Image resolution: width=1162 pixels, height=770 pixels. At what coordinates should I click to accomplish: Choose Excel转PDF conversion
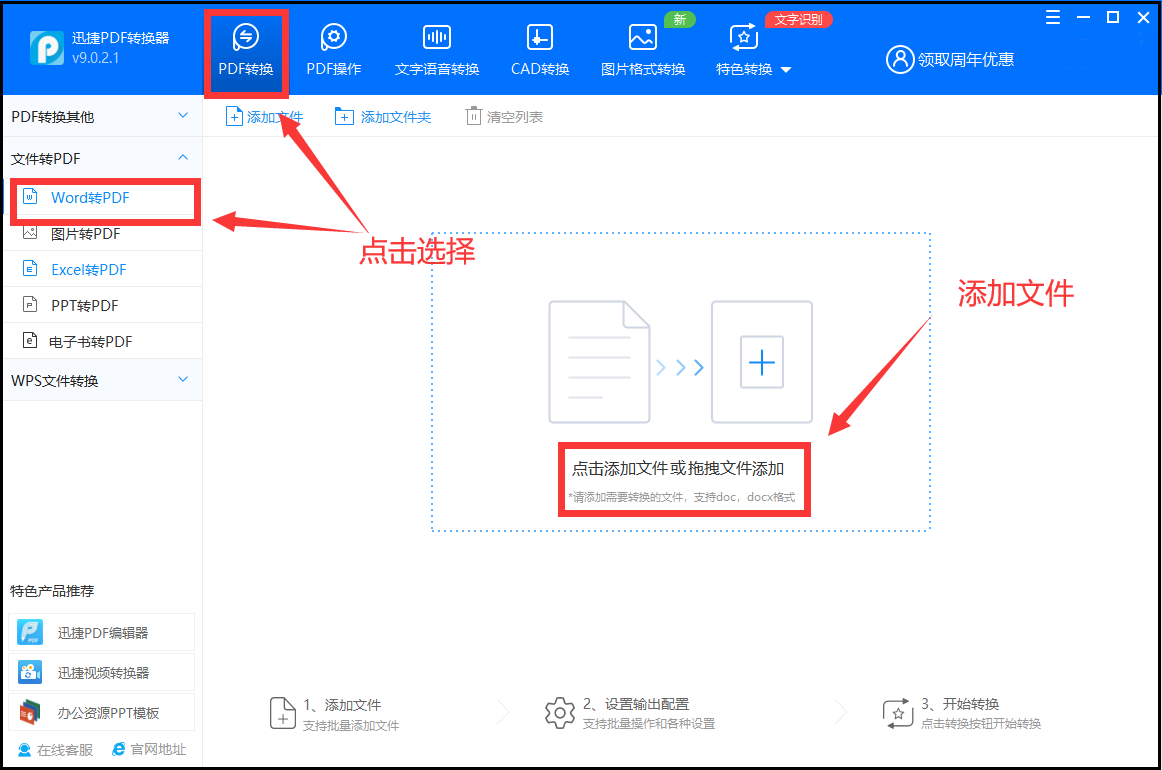pos(87,269)
